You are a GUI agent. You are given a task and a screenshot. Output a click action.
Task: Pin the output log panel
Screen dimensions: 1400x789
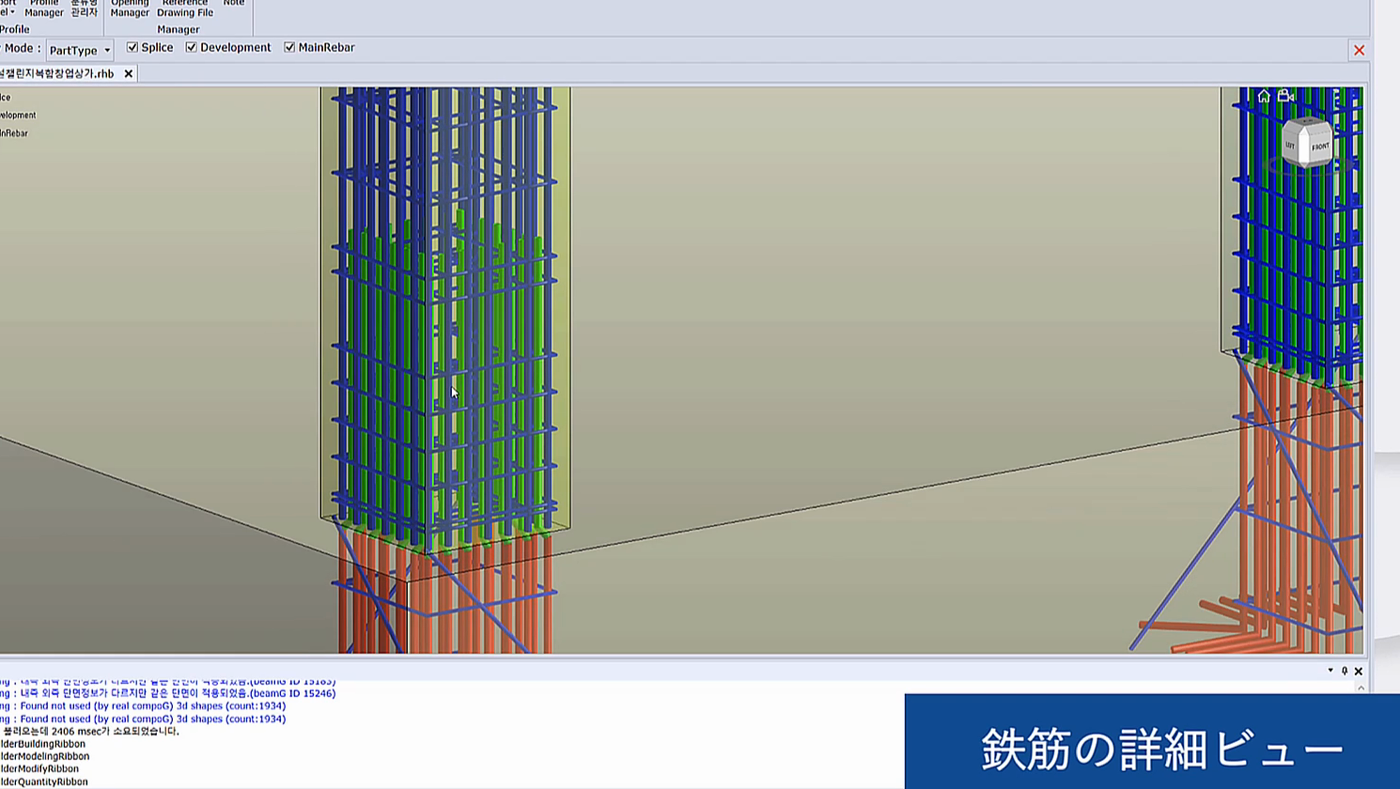1345,671
